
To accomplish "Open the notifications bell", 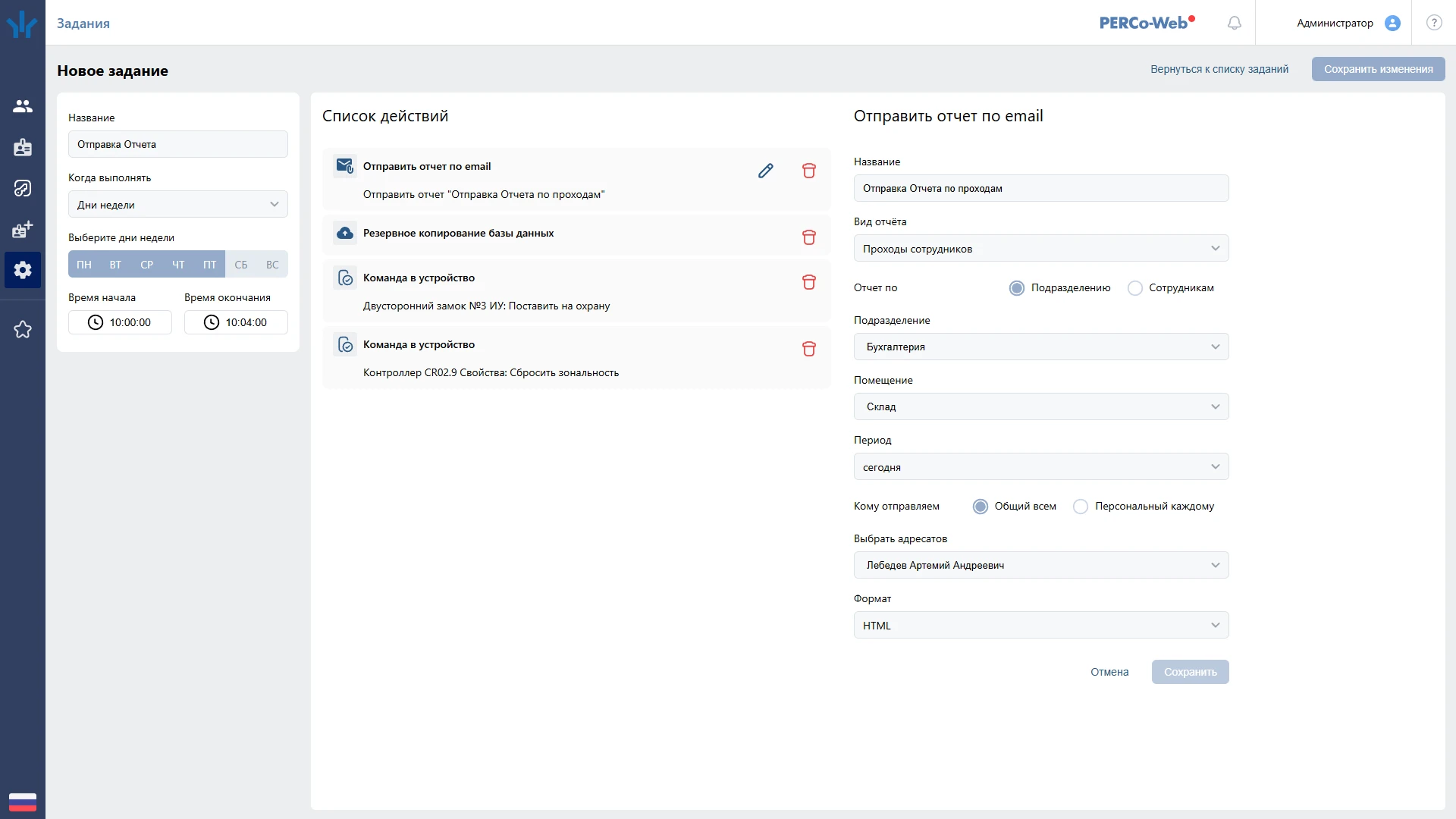I will point(1234,23).
